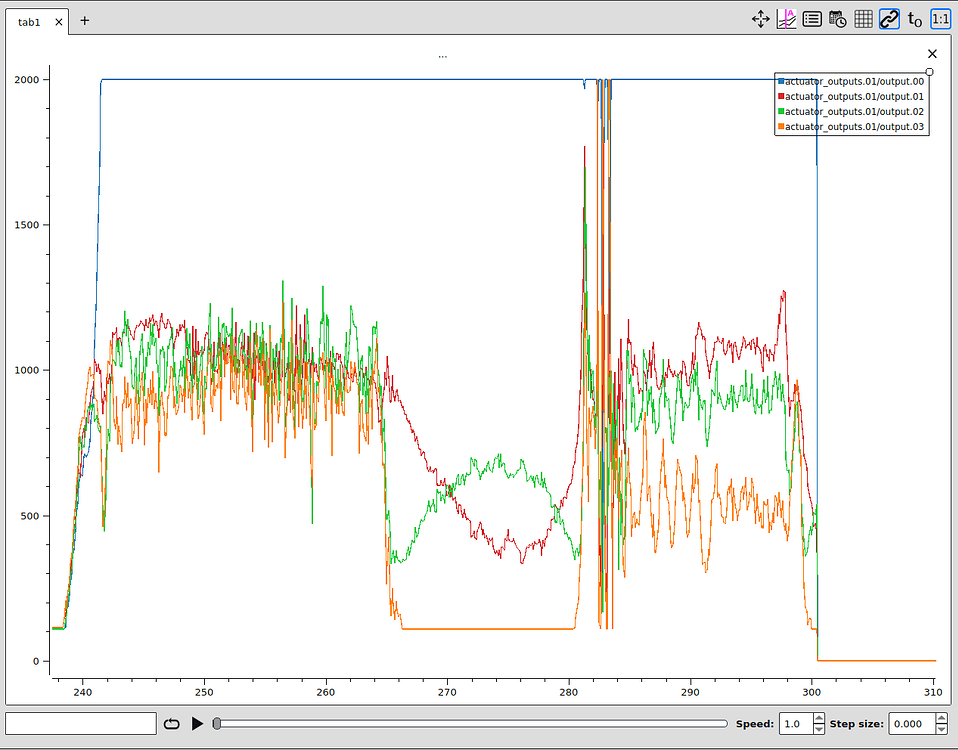Image resolution: width=958 pixels, height=750 pixels.
Task: Click the plot title ellipsis placeholder
Action: coord(442,56)
